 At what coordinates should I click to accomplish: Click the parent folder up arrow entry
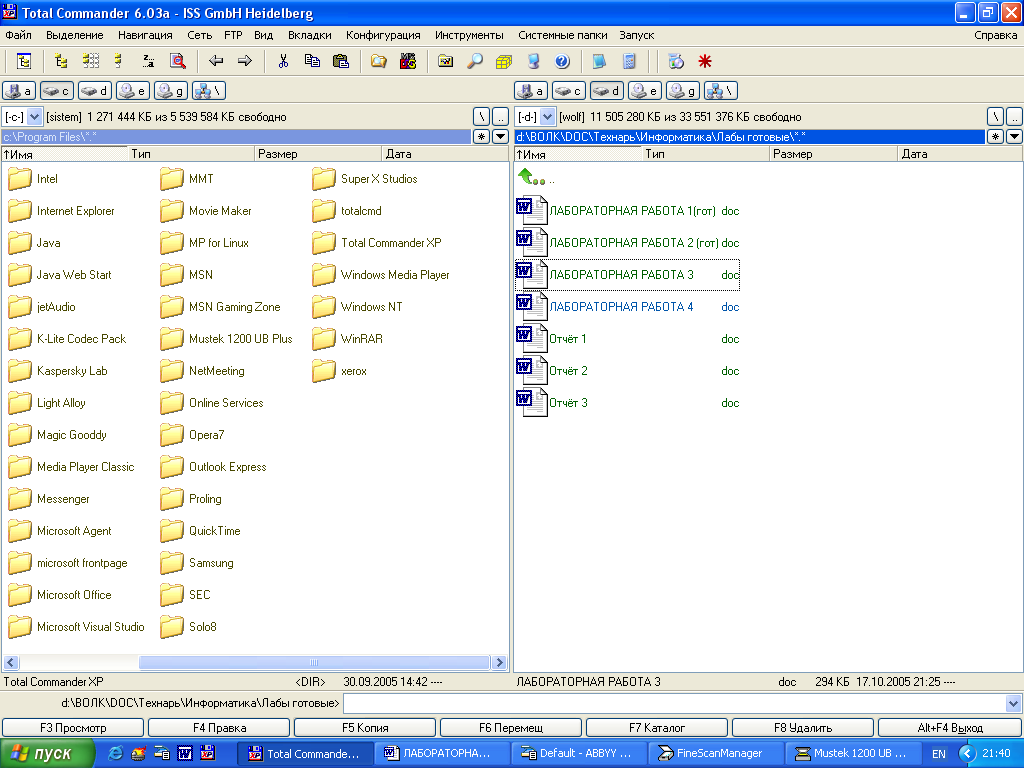(536, 178)
